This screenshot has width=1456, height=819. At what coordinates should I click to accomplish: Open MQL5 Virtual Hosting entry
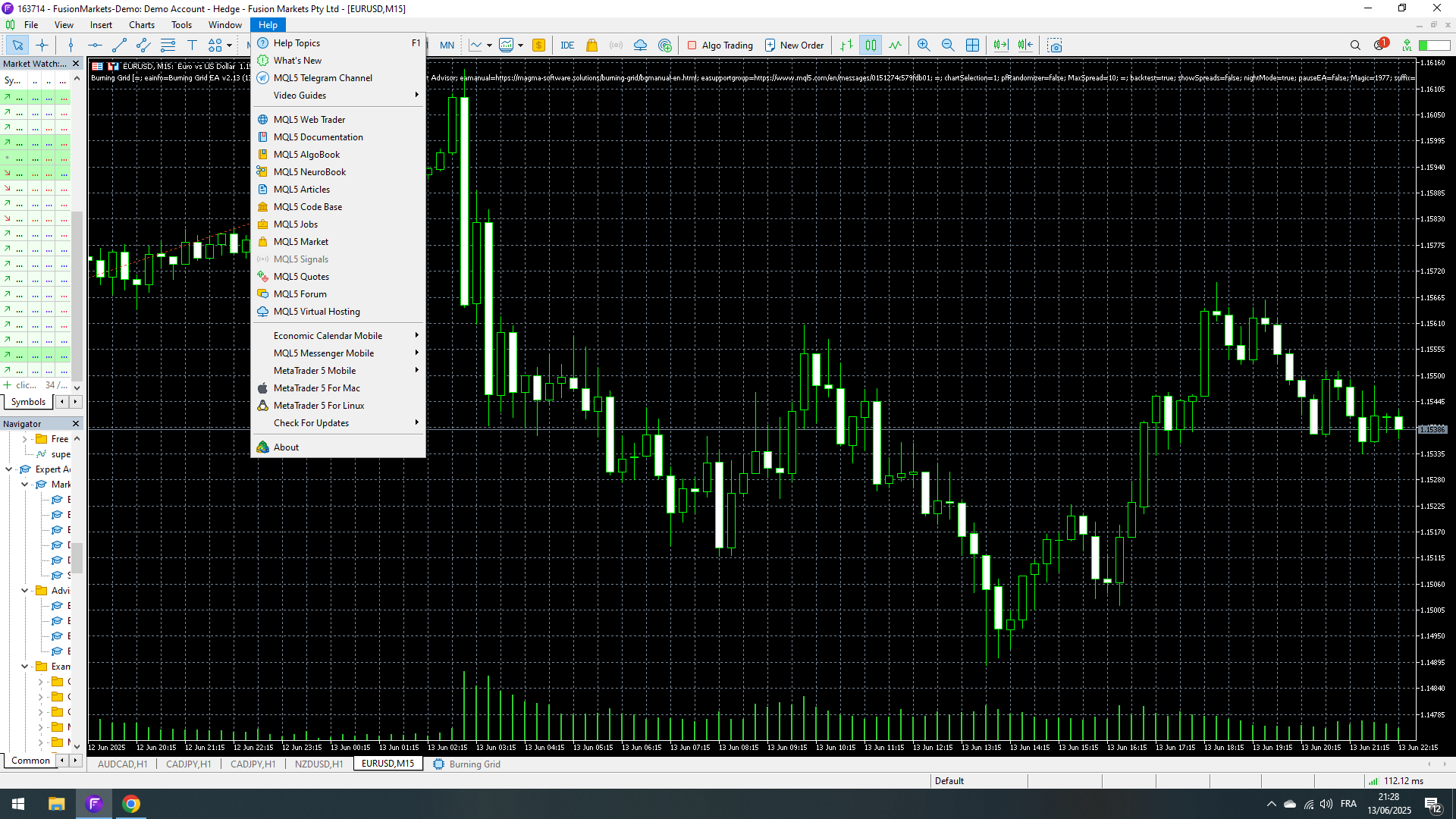coord(338,312)
